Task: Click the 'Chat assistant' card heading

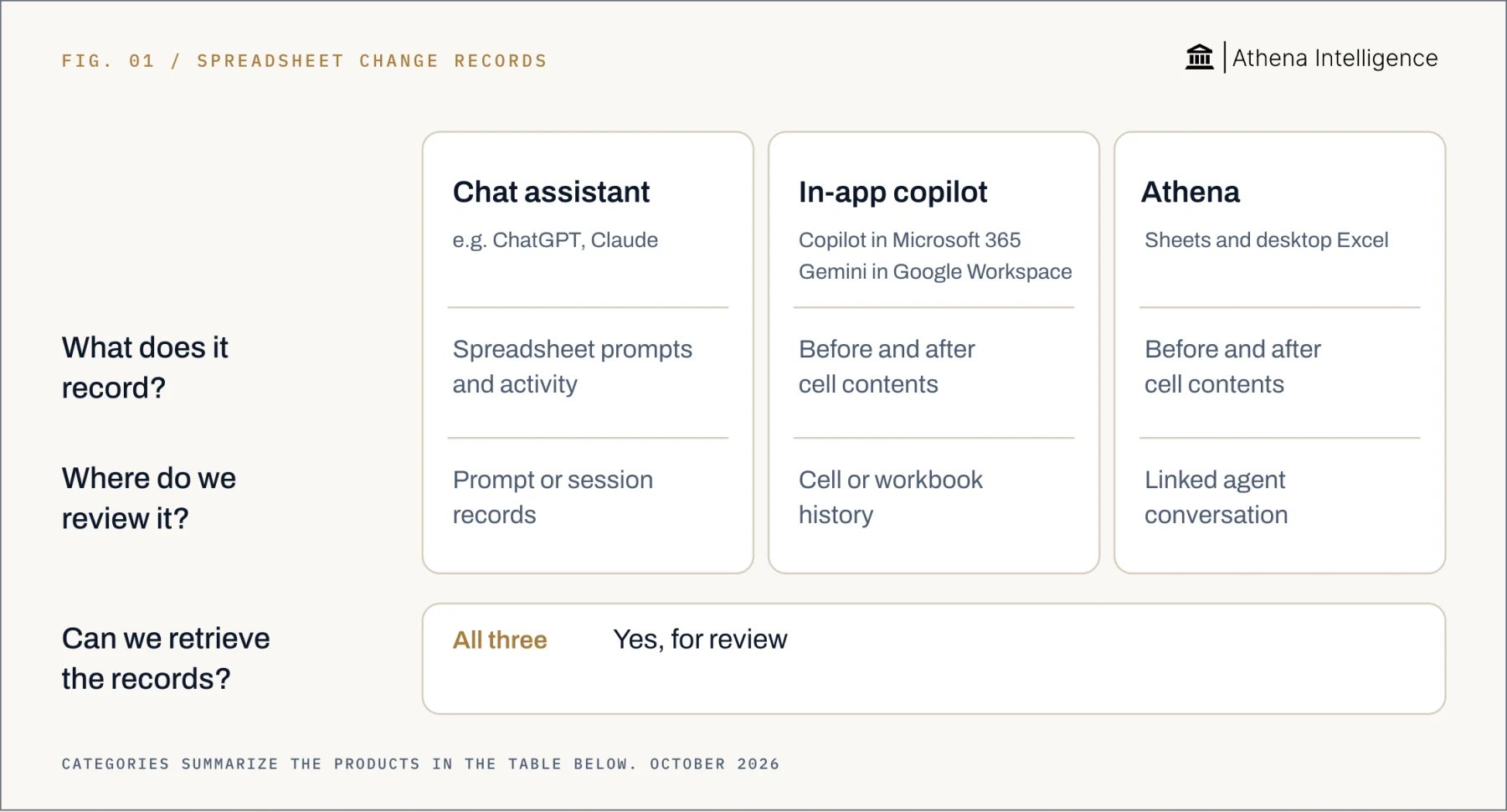Action: coord(551,192)
